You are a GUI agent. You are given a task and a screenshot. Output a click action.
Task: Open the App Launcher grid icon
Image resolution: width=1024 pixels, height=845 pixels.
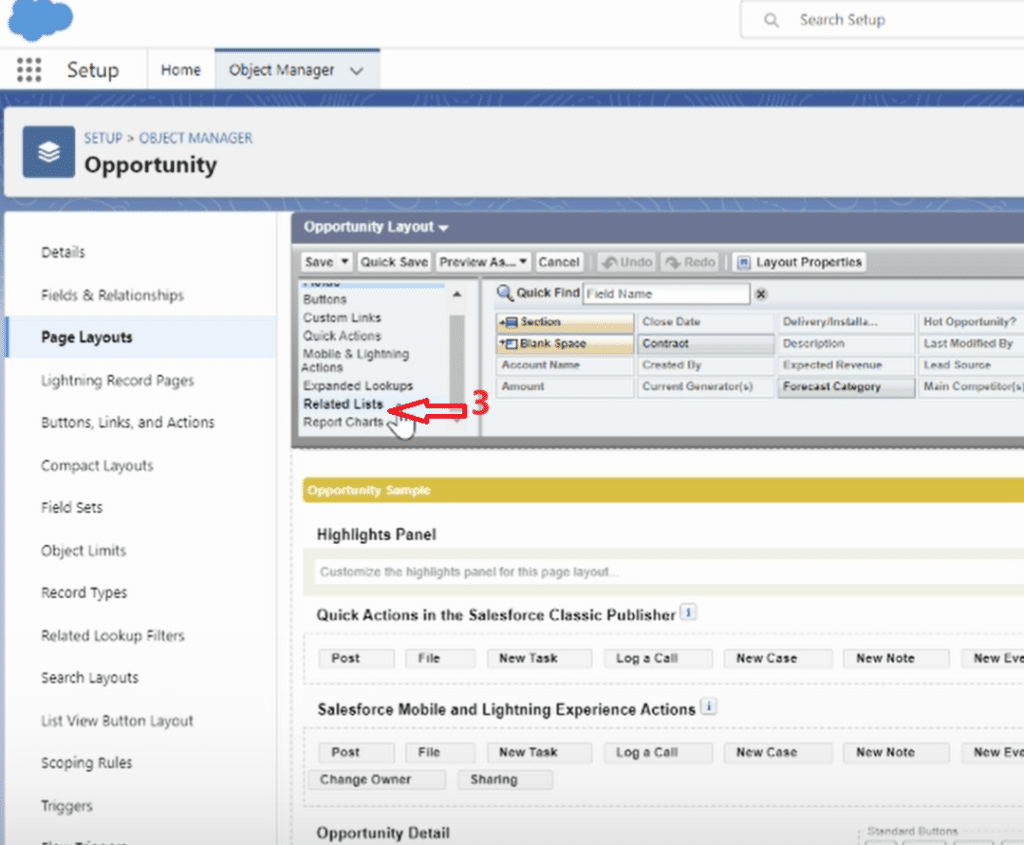(x=29, y=70)
